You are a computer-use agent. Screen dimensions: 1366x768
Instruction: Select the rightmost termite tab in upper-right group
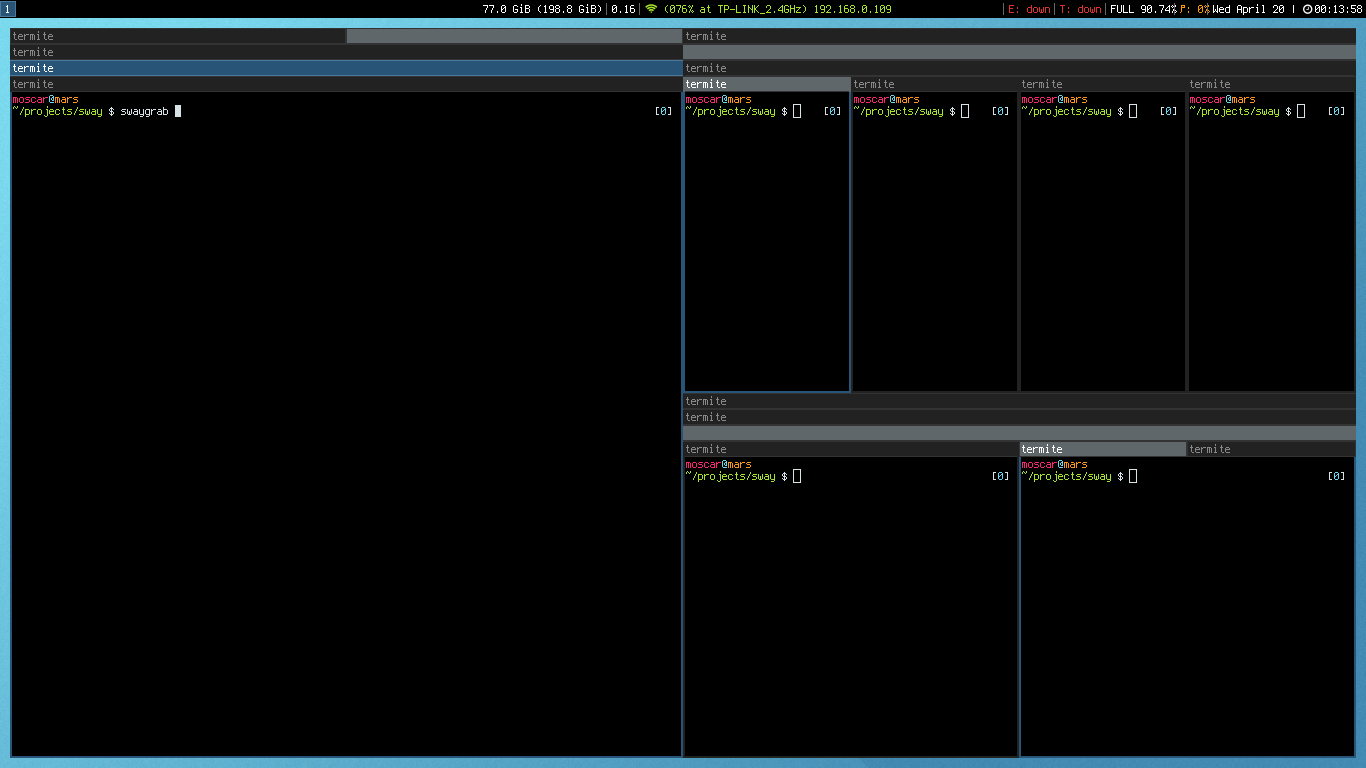pos(1271,84)
